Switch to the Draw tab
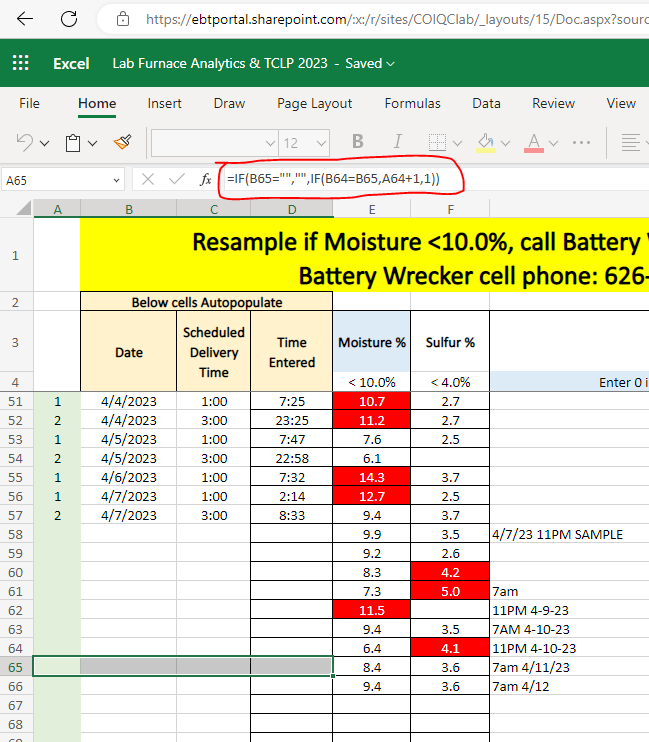Screen dimensions: 649x742 coord(229,103)
